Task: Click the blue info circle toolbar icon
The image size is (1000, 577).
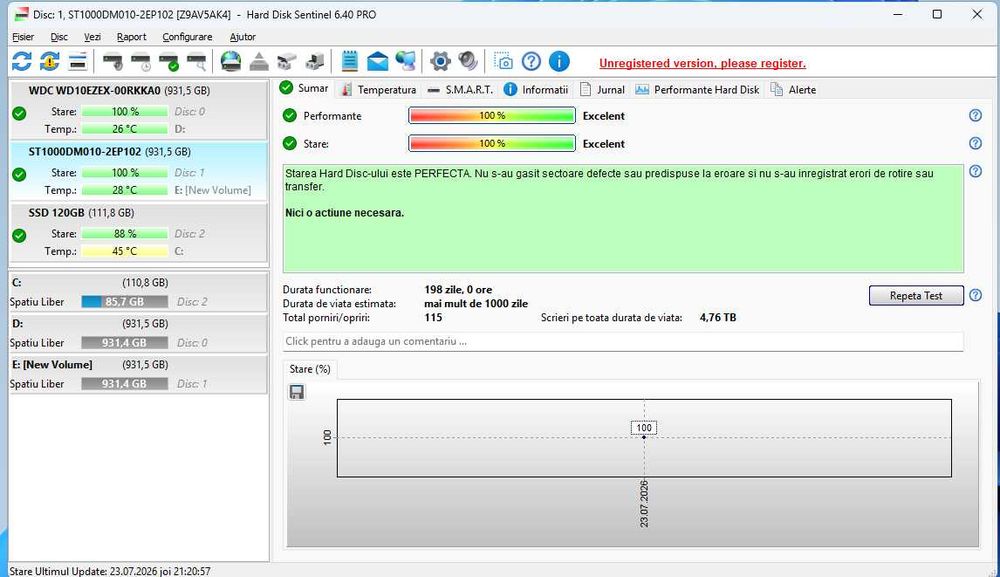Action: [559, 62]
